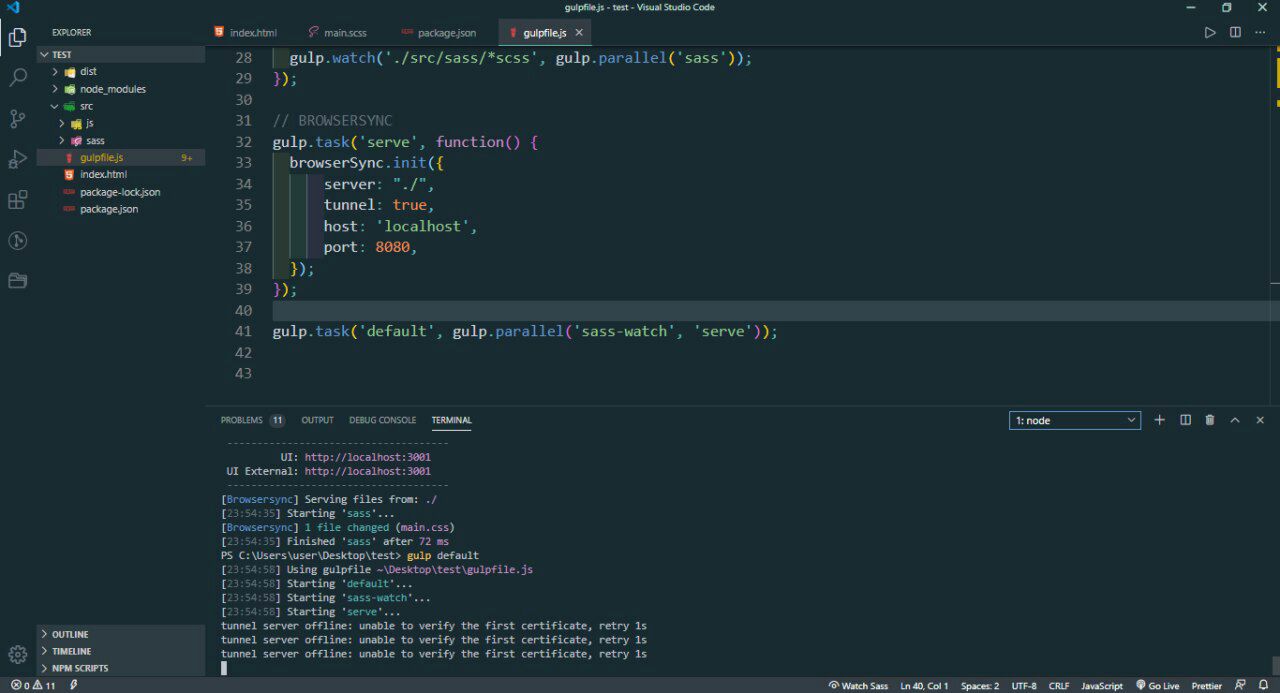Open the DEBUG CONSOLE panel tab

(383, 420)
